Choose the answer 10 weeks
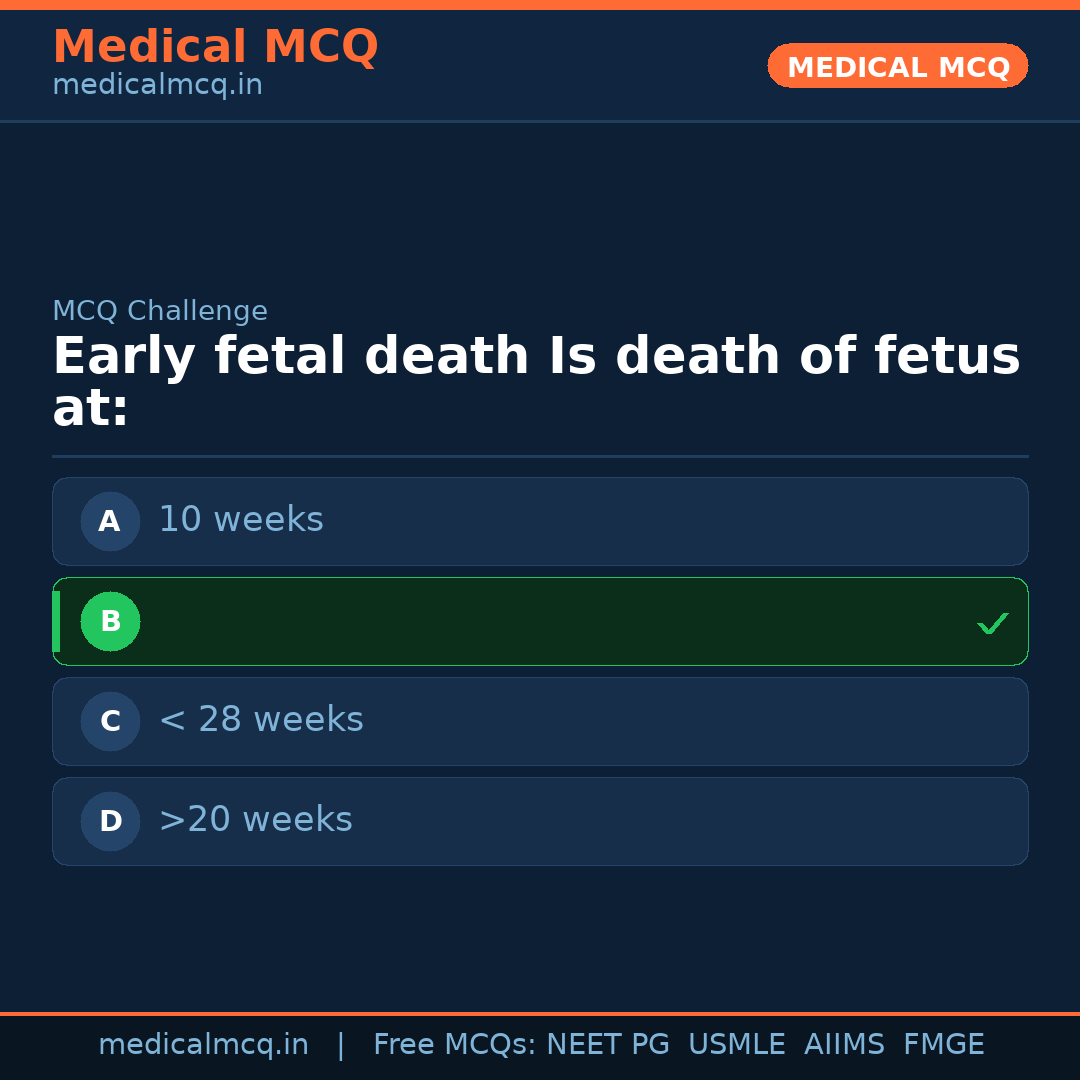Image resolution: width=1080 pixels, height=1080 pixels. (x=241, y=520)
